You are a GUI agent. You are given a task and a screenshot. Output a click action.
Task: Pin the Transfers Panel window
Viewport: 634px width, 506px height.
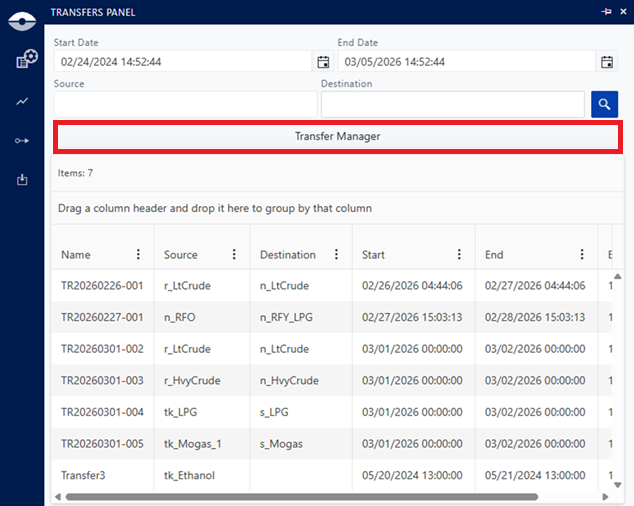(x=605, y=11)
